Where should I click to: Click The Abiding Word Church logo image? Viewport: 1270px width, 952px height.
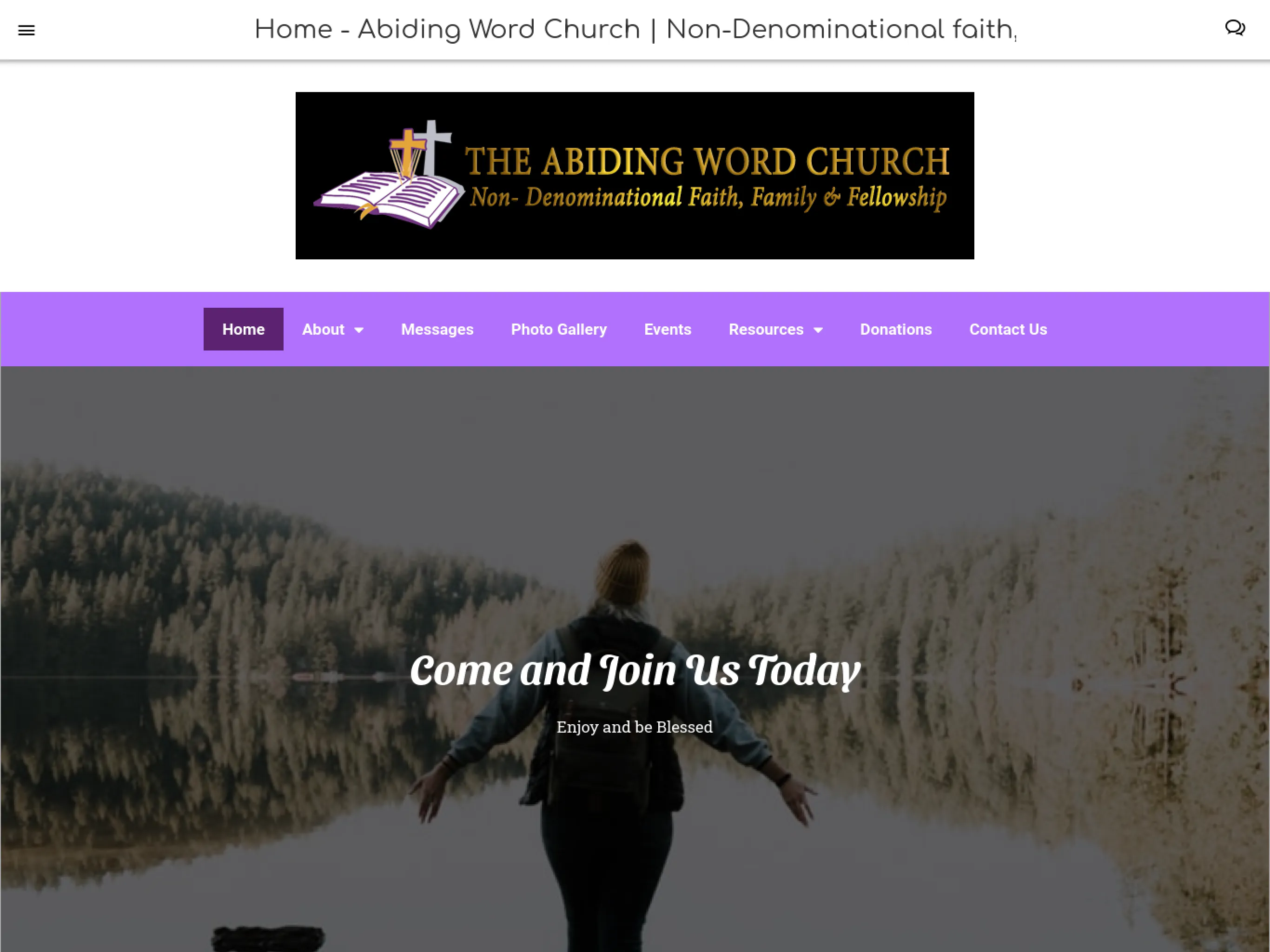(635, 175)
